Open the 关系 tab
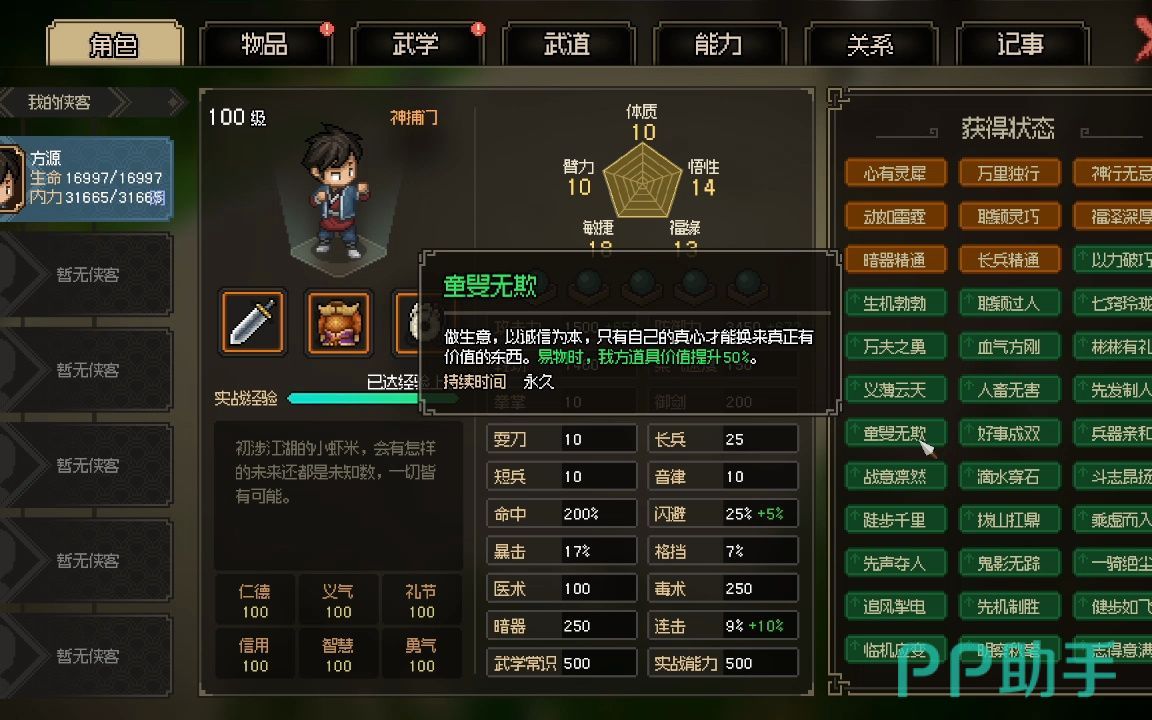 870,44
